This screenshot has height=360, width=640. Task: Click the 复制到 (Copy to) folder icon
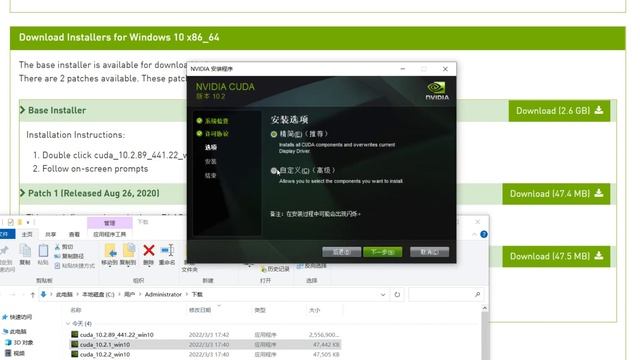click(129, 251)
